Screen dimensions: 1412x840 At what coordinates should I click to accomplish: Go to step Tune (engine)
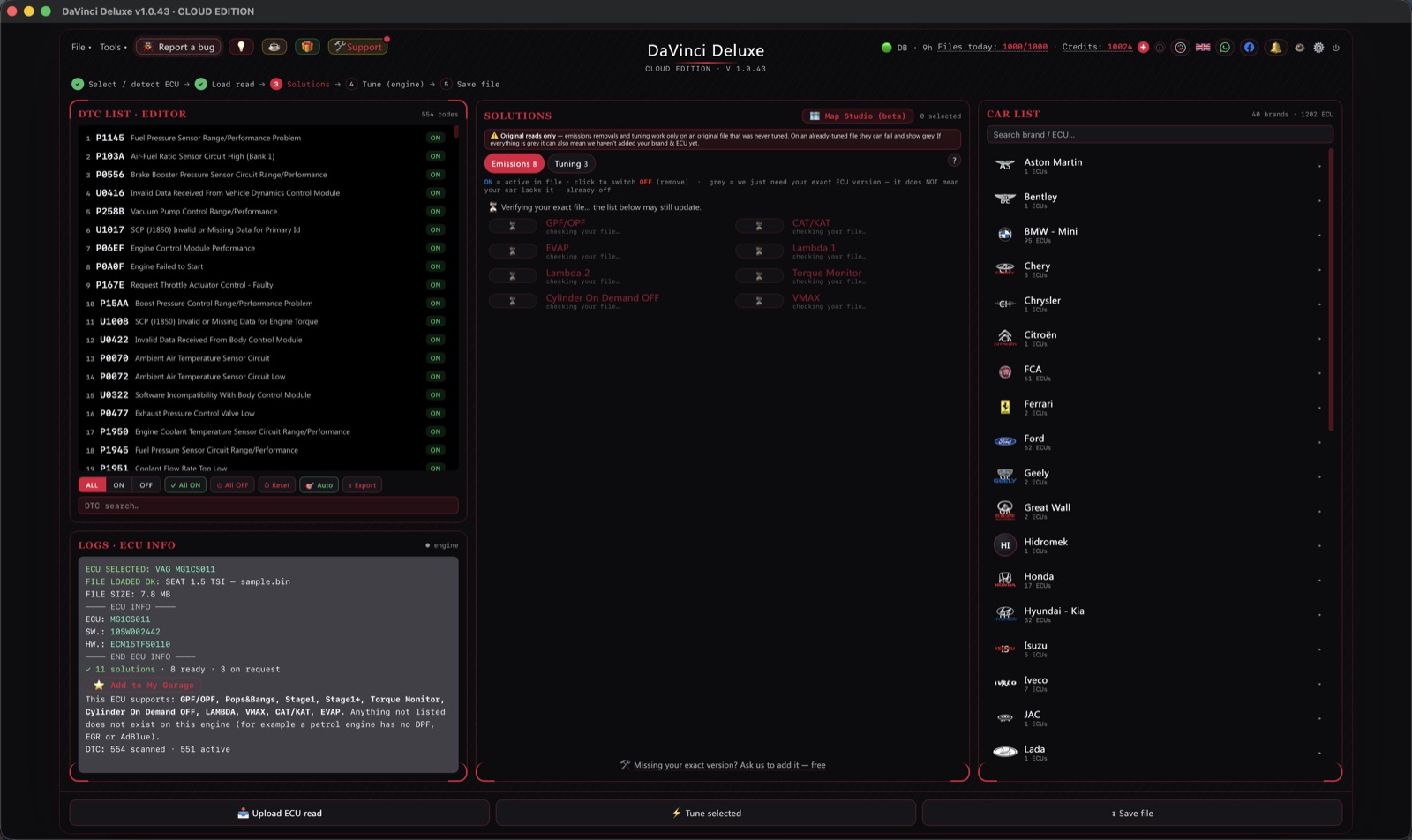pos(385,85)
